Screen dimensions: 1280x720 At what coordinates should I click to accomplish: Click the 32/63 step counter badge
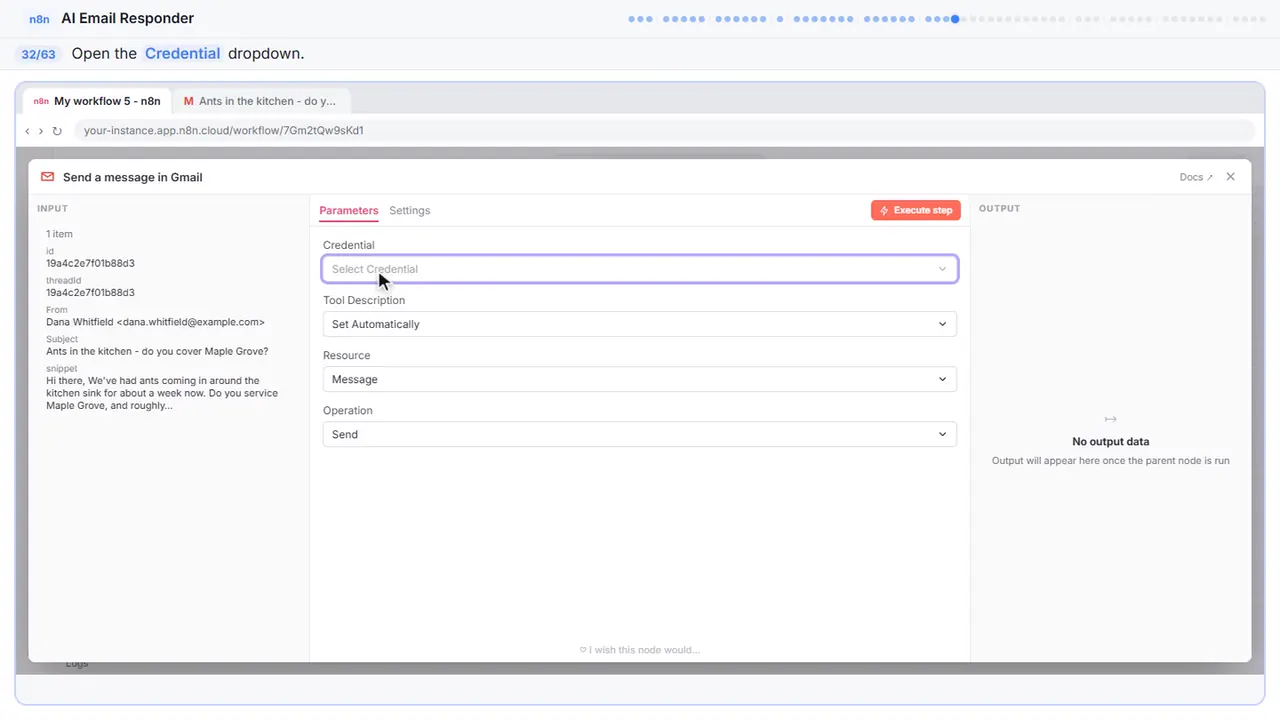tap(39, 54)
